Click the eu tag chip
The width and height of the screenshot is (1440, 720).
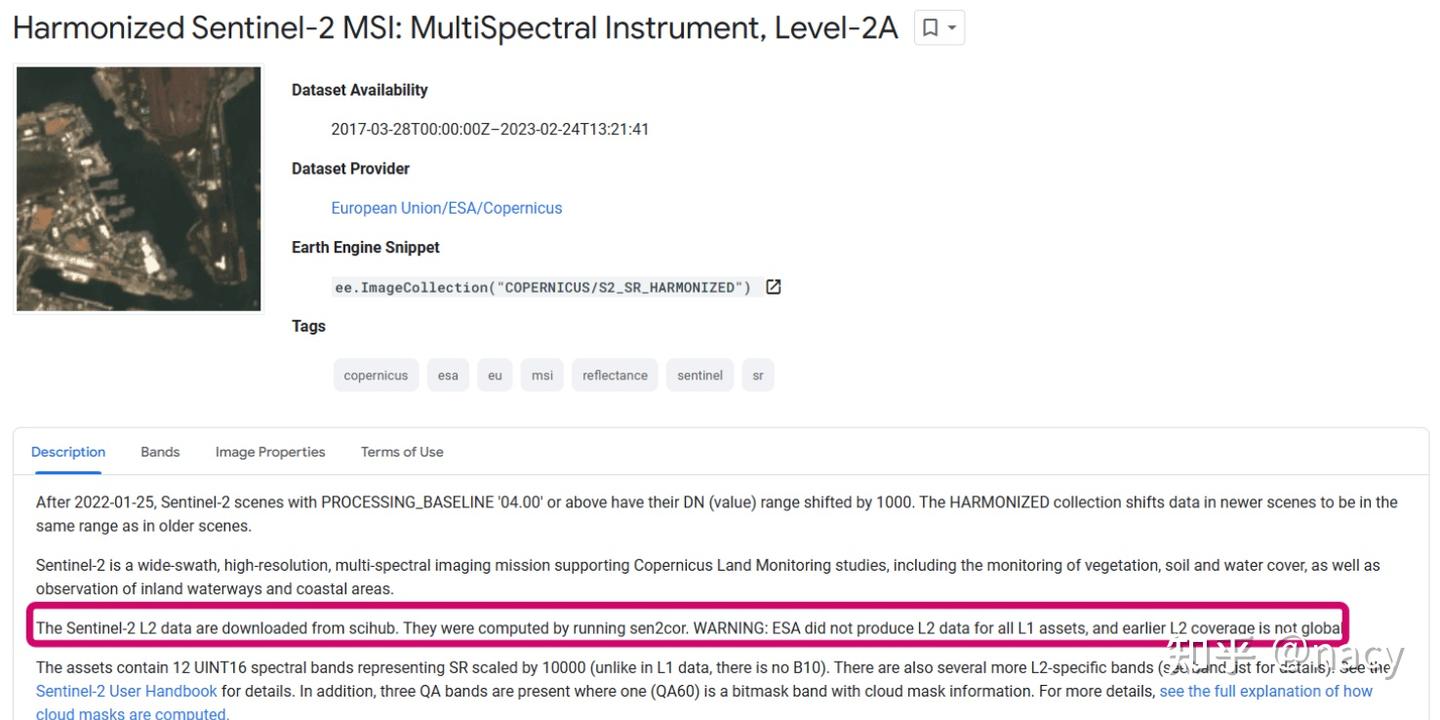(x=495, y=375)
